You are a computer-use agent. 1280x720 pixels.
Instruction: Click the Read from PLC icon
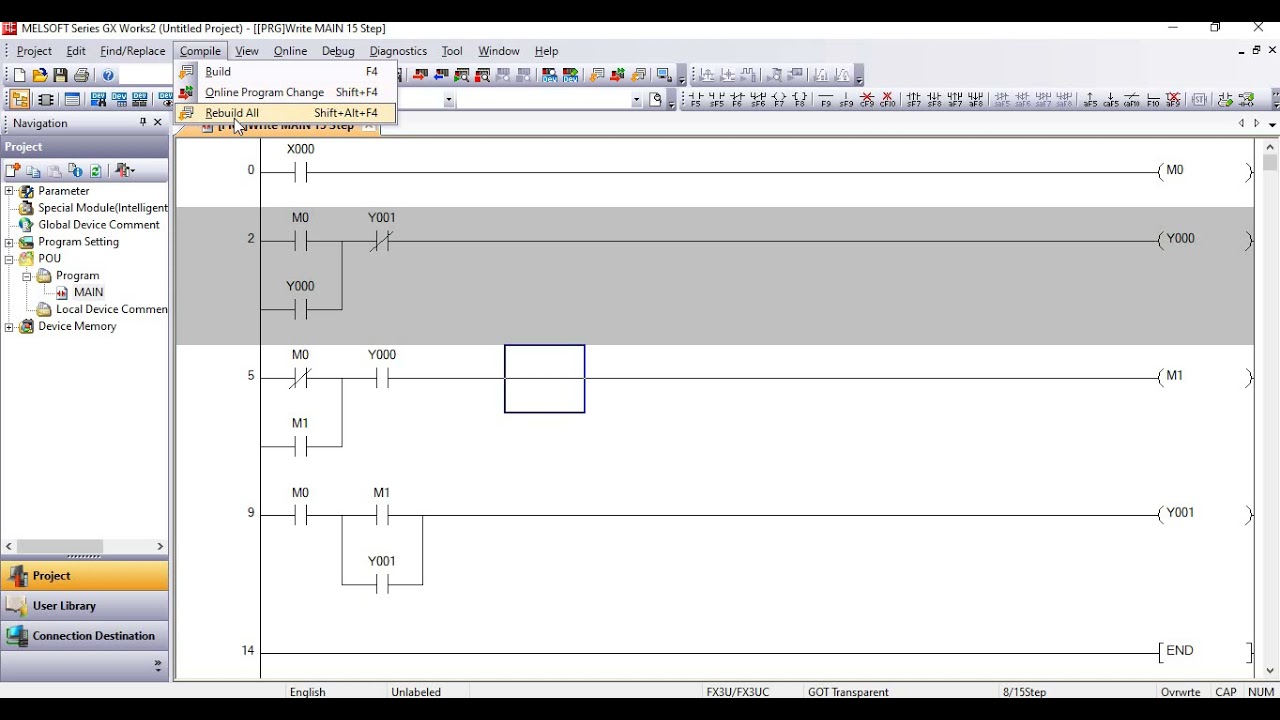[441, 75]
